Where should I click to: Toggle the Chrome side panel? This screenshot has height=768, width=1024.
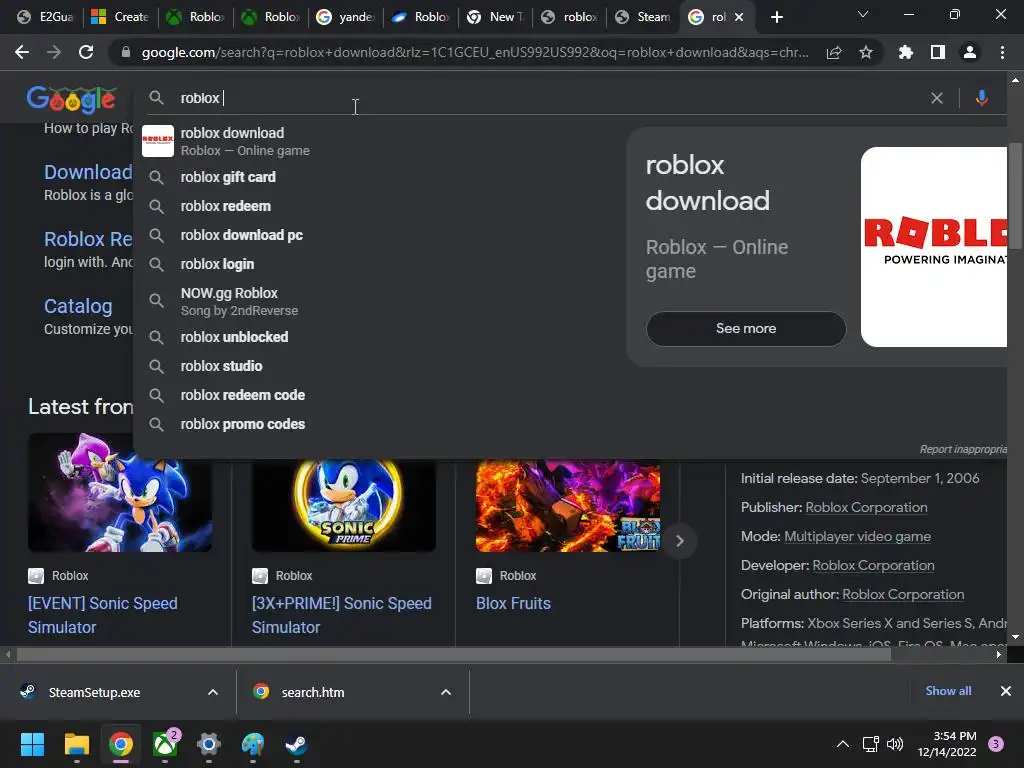(x=938, y=52)
